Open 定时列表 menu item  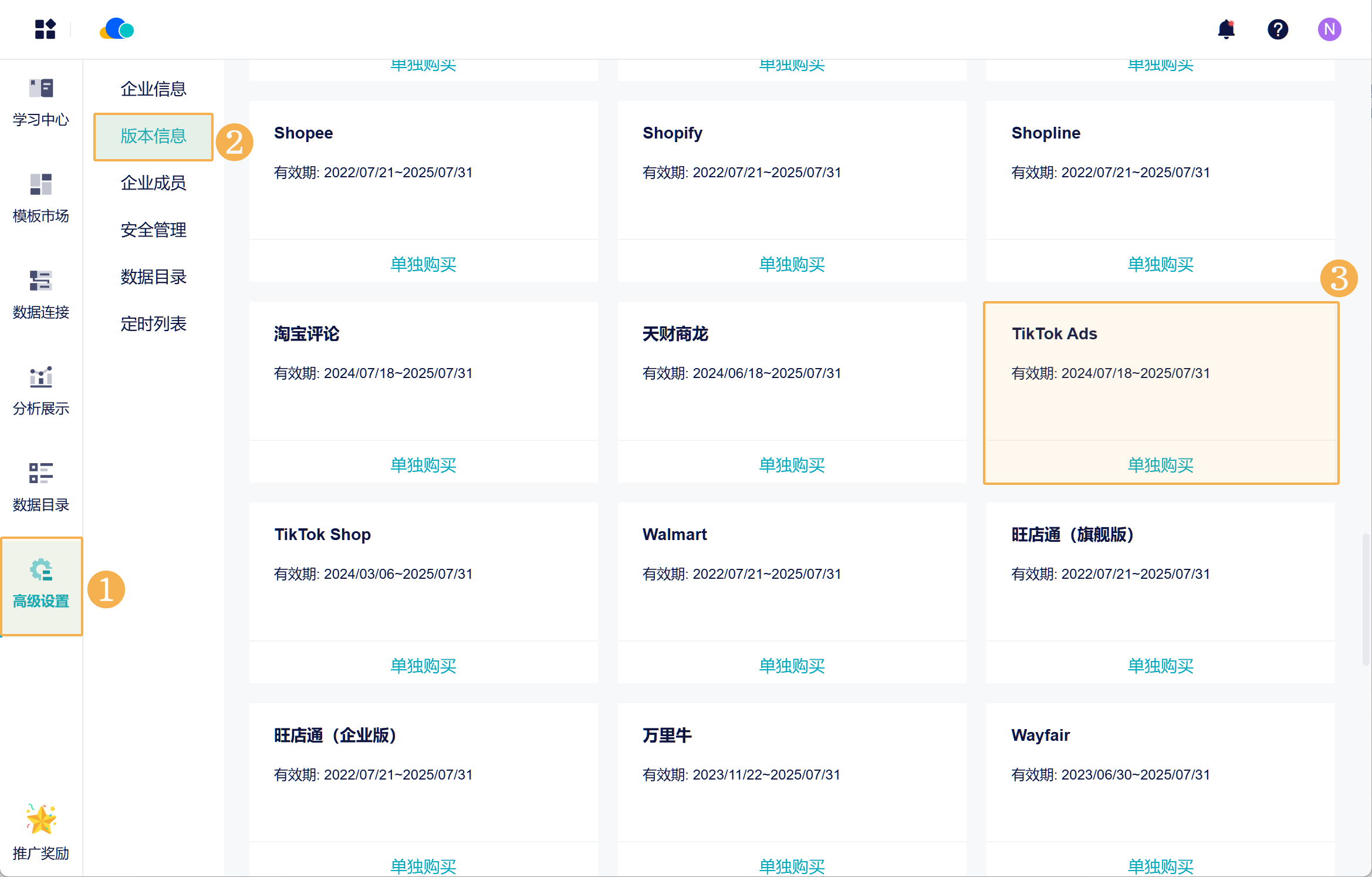click(x=153, y=324)
